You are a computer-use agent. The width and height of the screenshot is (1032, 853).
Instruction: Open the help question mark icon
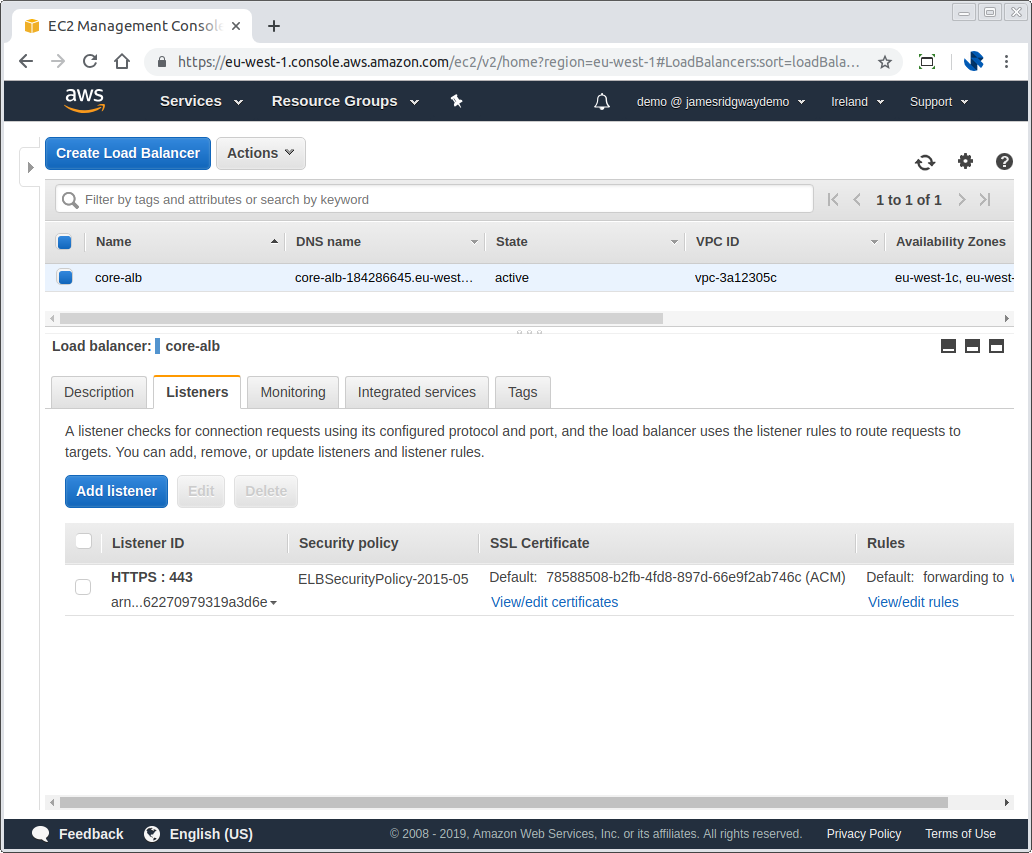1004,161
